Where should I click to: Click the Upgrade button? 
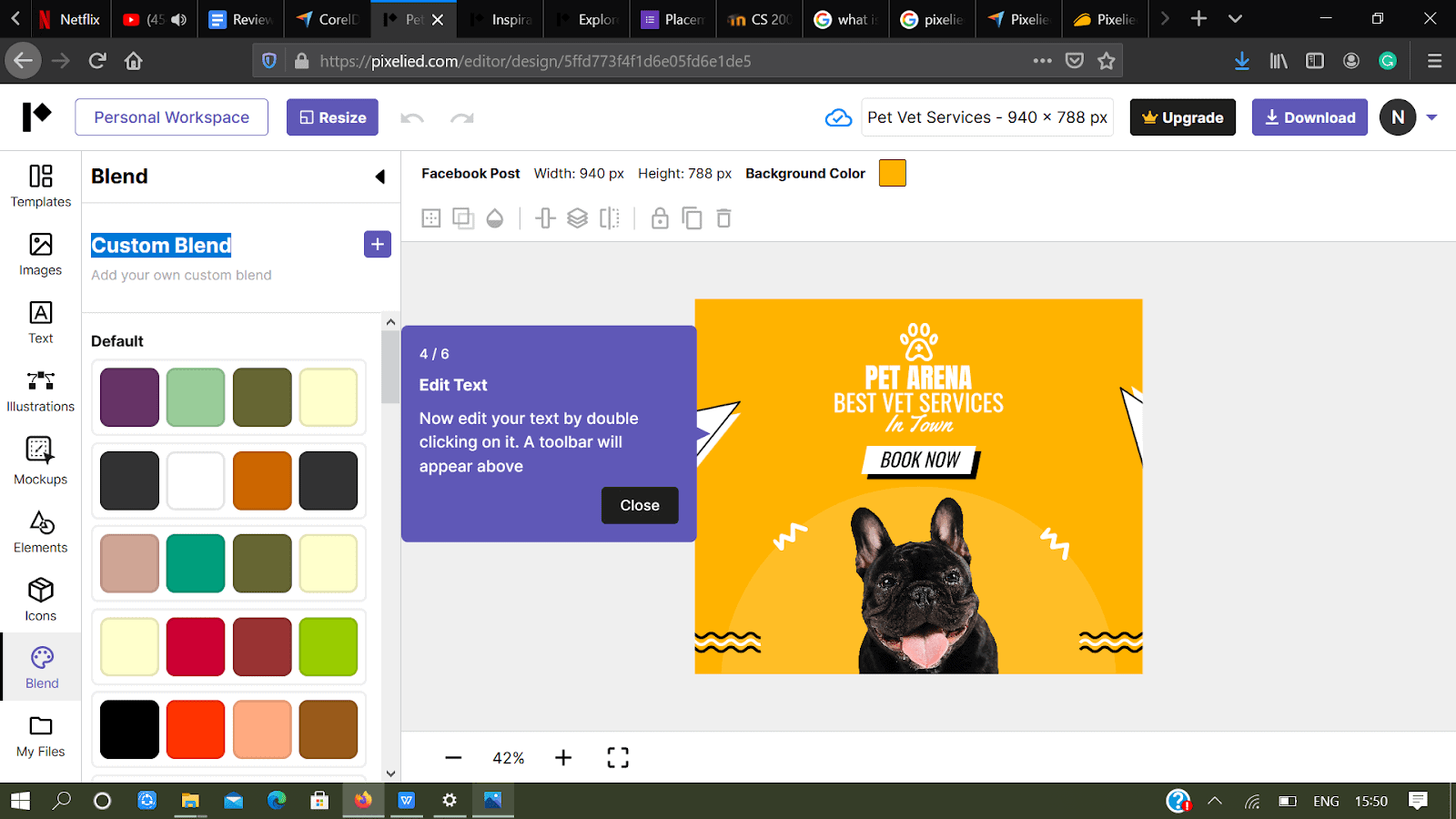click(x=1183, y=117)
